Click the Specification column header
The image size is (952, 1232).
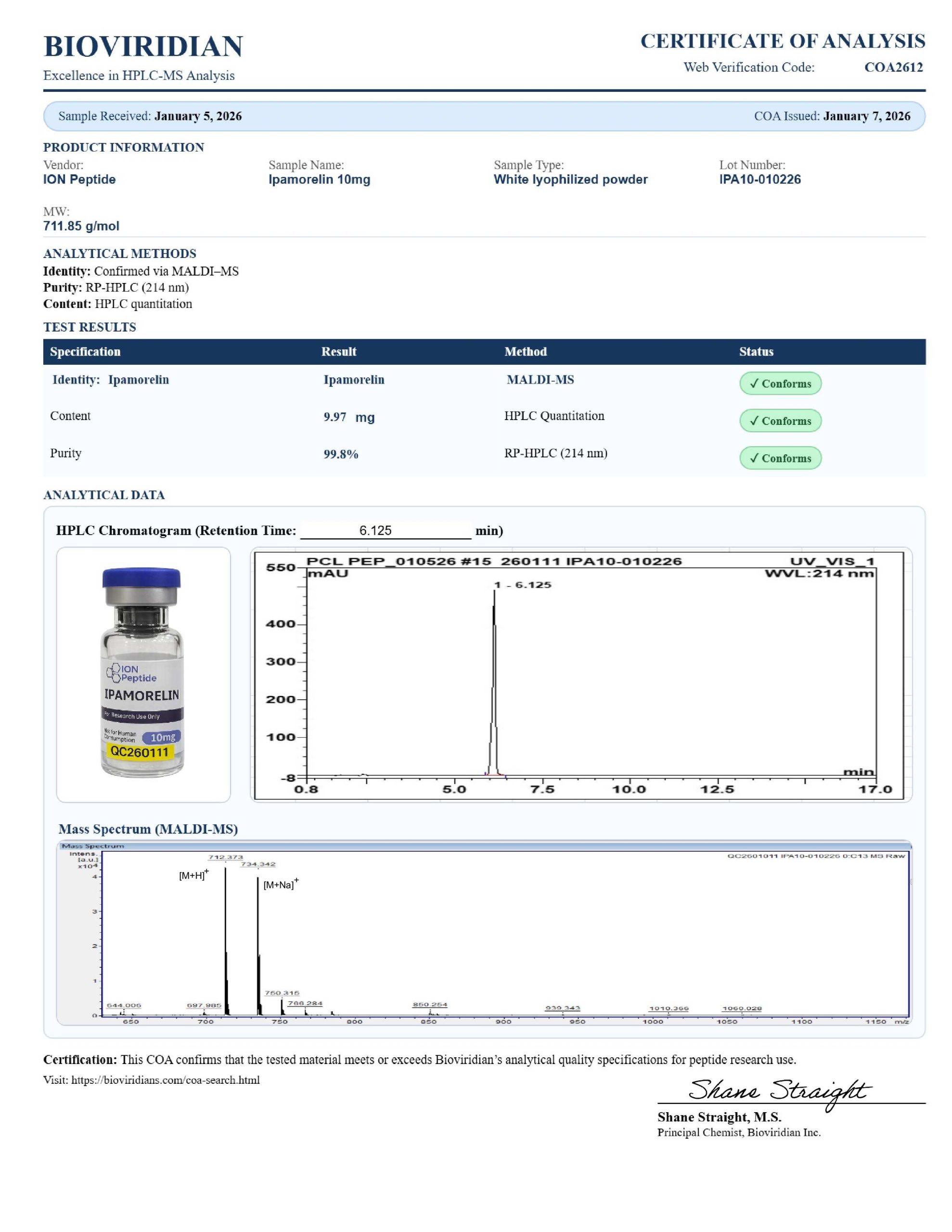(85, 351)
